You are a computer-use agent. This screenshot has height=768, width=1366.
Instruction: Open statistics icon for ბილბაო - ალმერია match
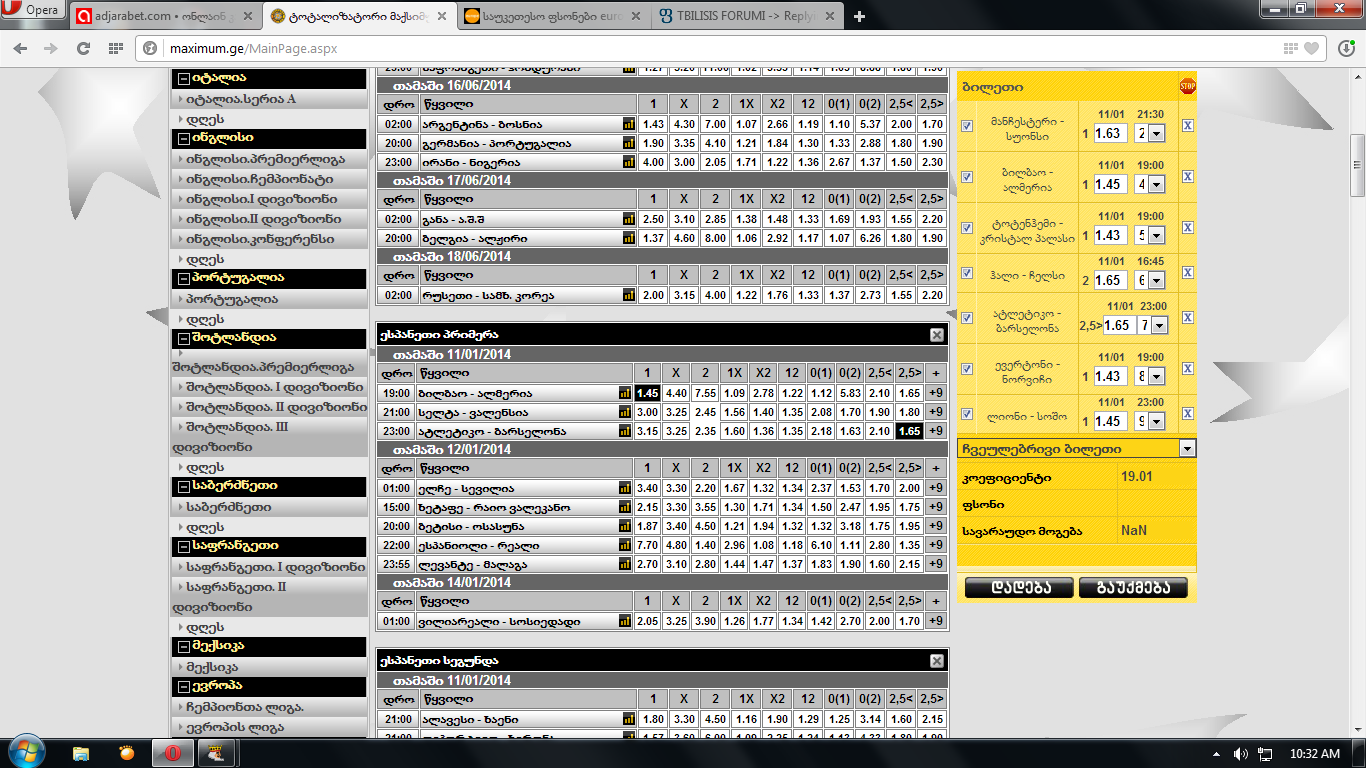pos(625,394)
